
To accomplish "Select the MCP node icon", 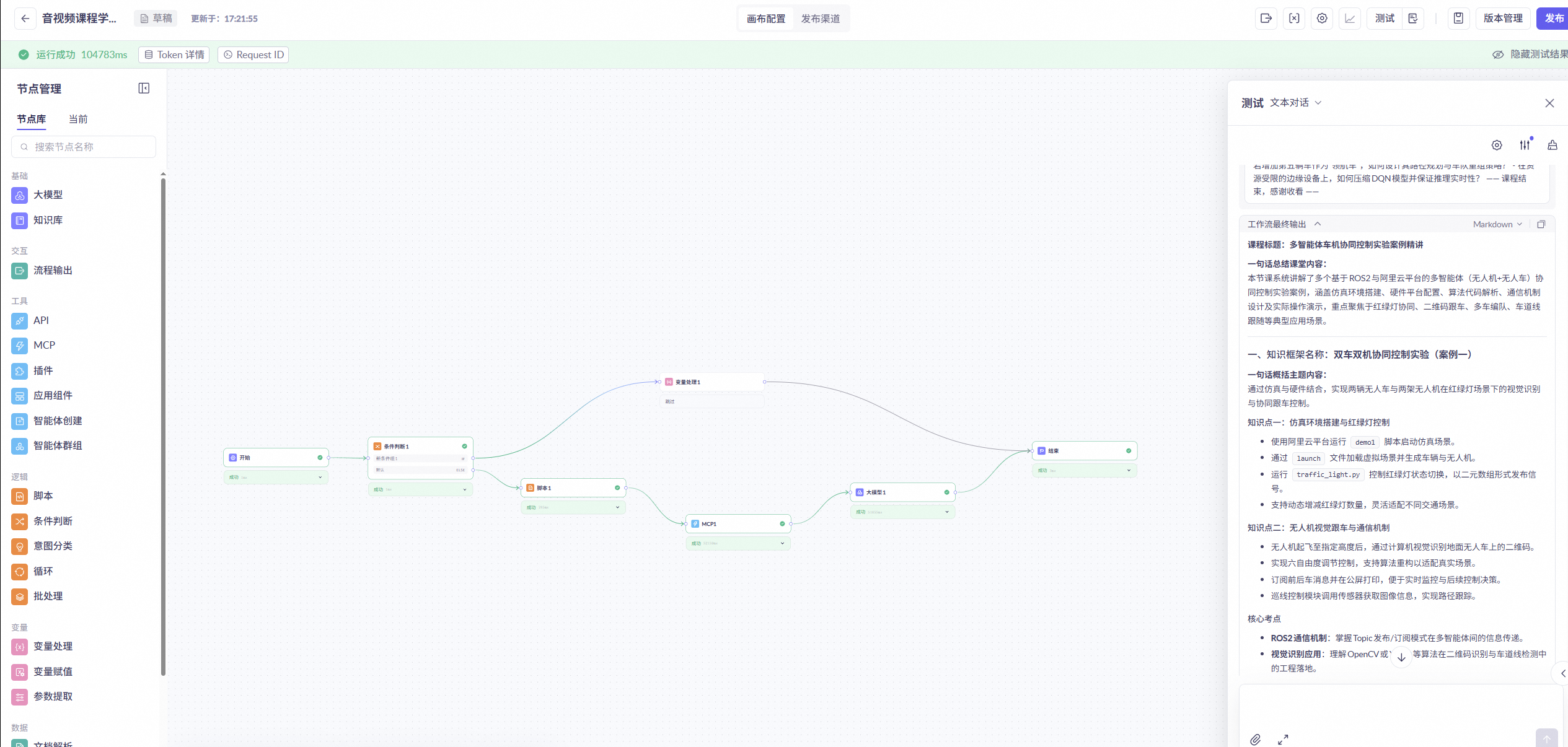I will tap(20, 346).
